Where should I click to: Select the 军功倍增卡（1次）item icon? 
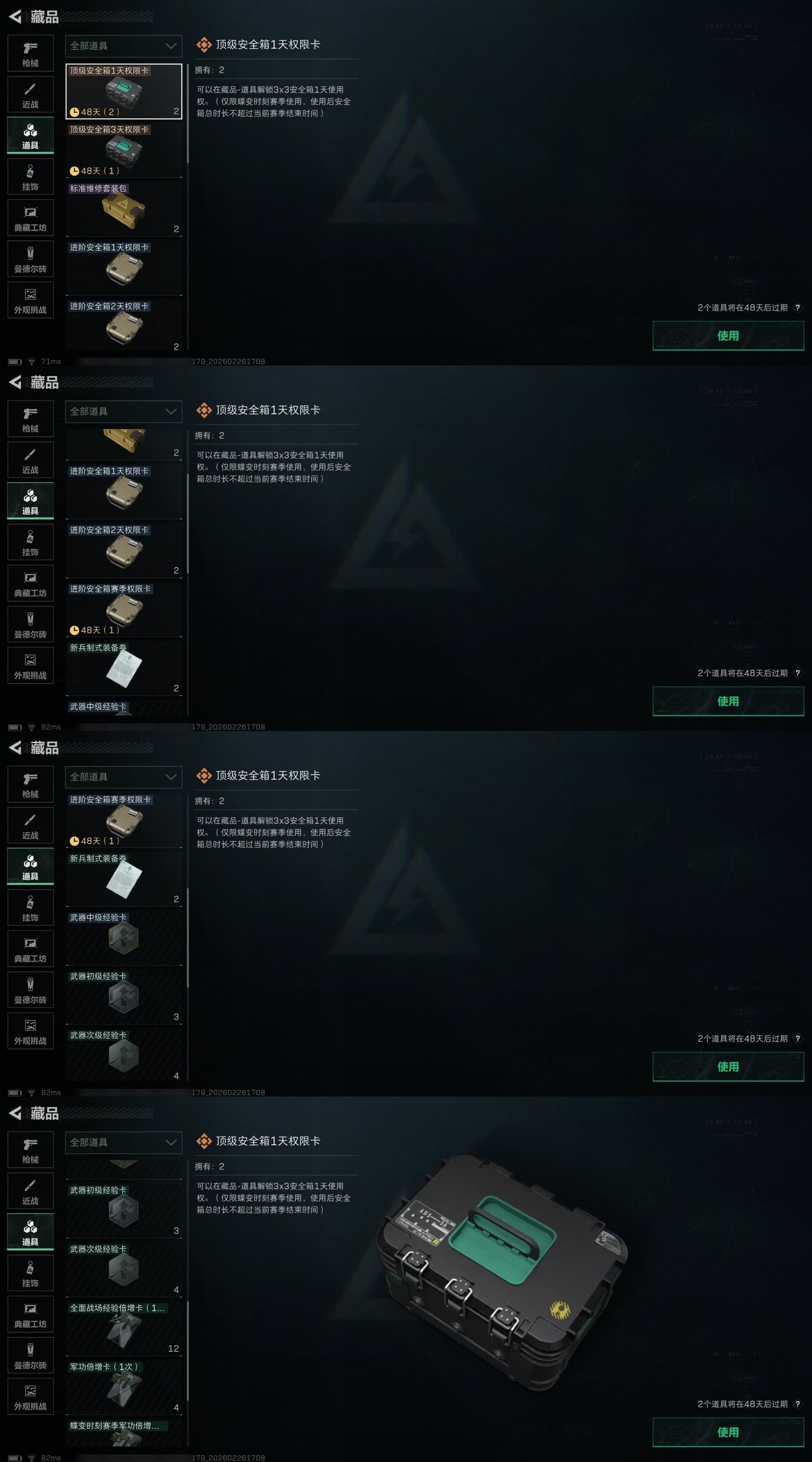(124, 1388)
